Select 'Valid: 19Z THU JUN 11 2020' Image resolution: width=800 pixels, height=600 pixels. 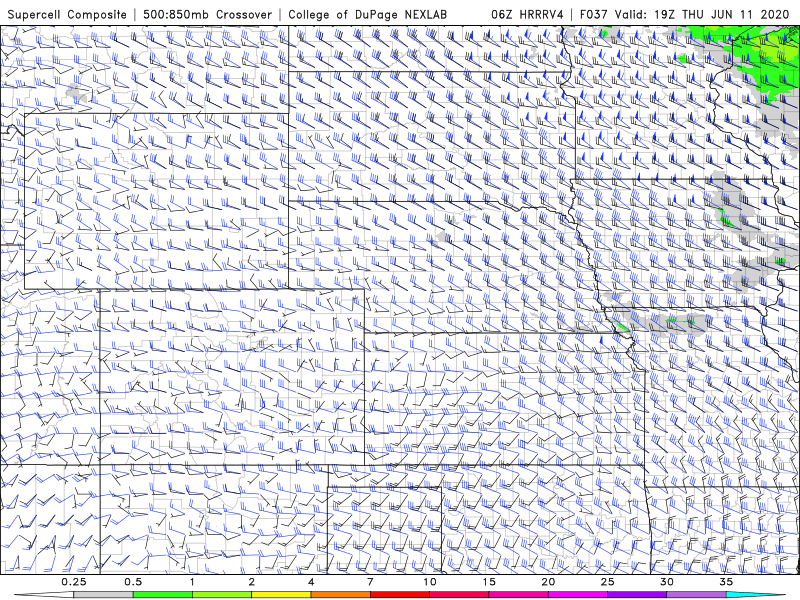tap(702, 14)
